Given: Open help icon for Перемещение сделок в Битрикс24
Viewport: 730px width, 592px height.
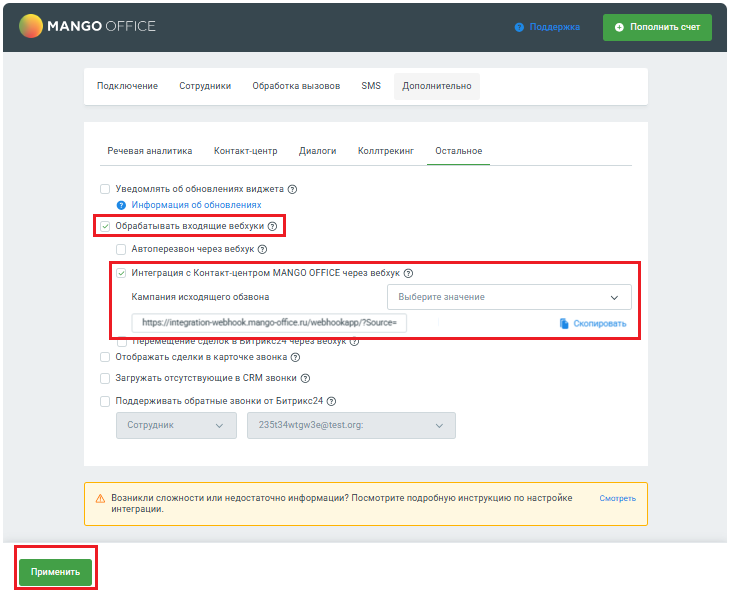Looking at the screenshot, I should pyautogui.click(x=354, y=342).
